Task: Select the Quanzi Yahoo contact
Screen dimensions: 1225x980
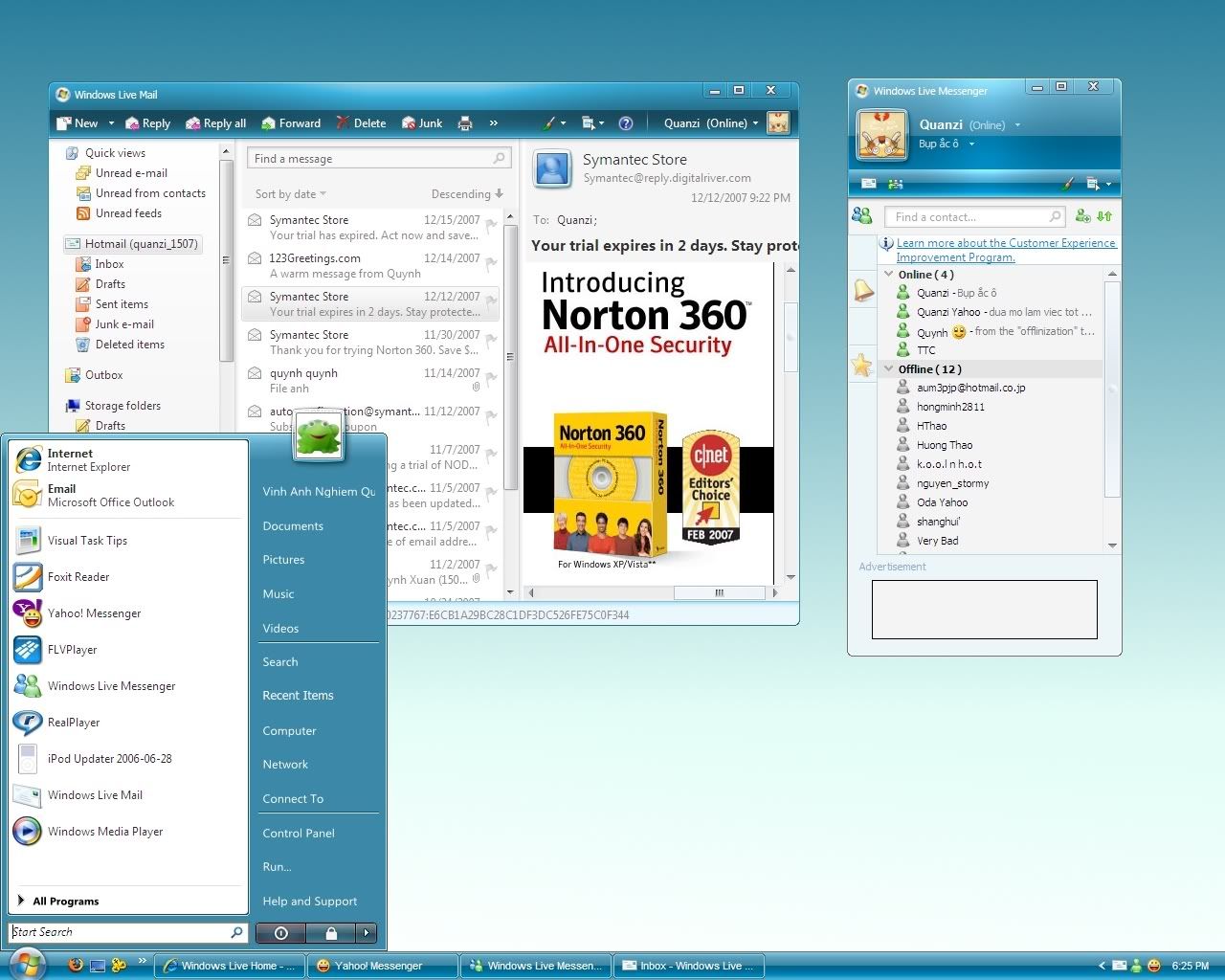Action: click(995, 312)
